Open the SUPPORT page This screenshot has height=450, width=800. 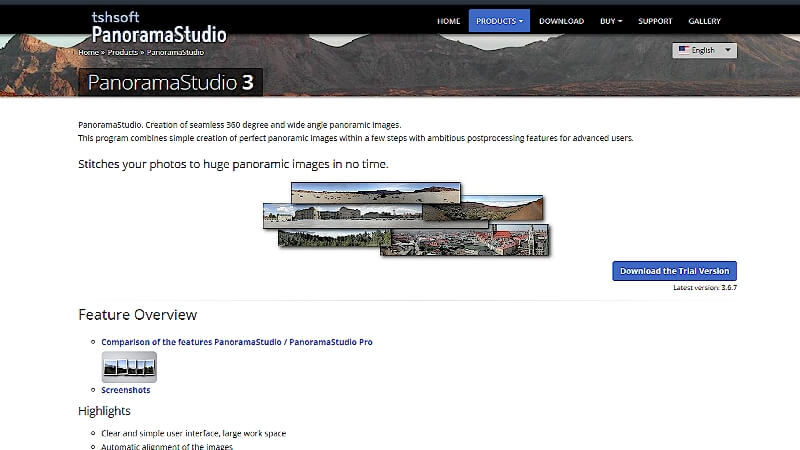(655, 21)
